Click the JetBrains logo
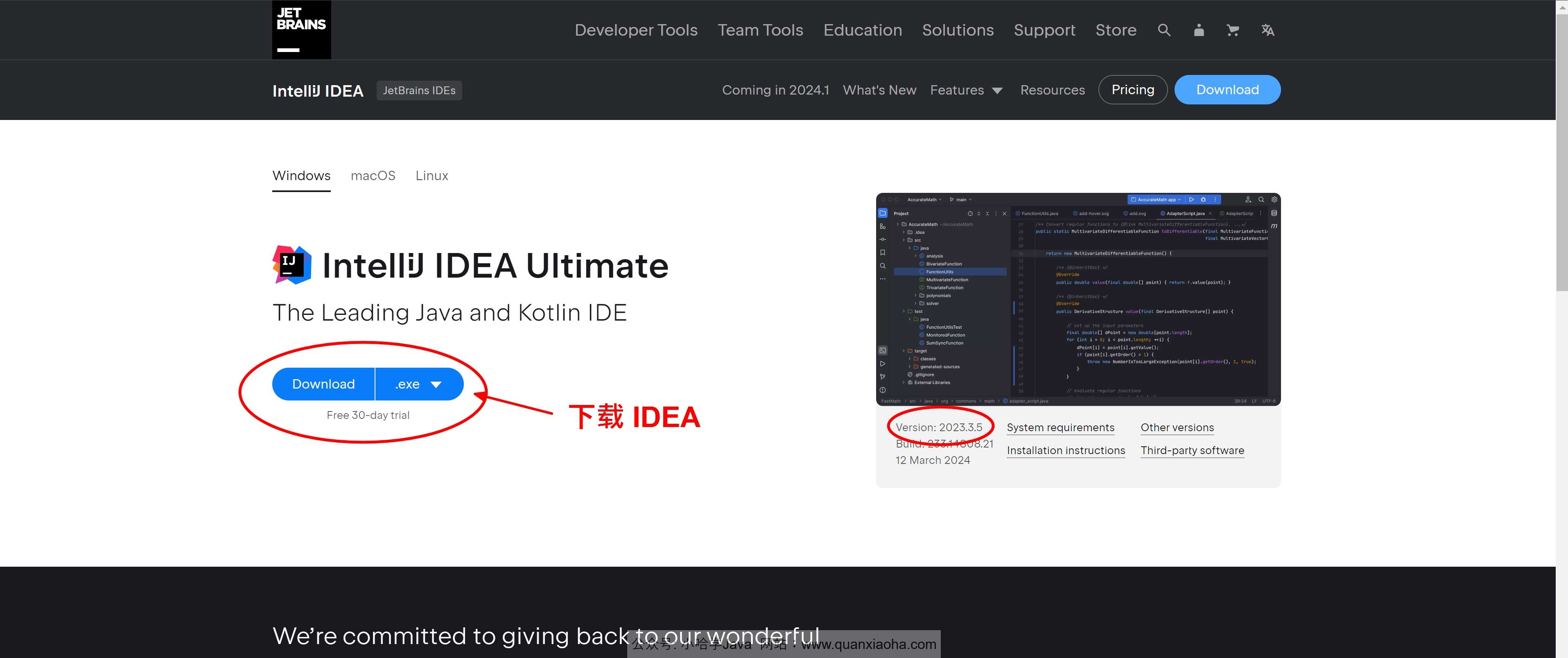Image resolution: width=1568 pixels, height=658 pixels. (301, 30)
